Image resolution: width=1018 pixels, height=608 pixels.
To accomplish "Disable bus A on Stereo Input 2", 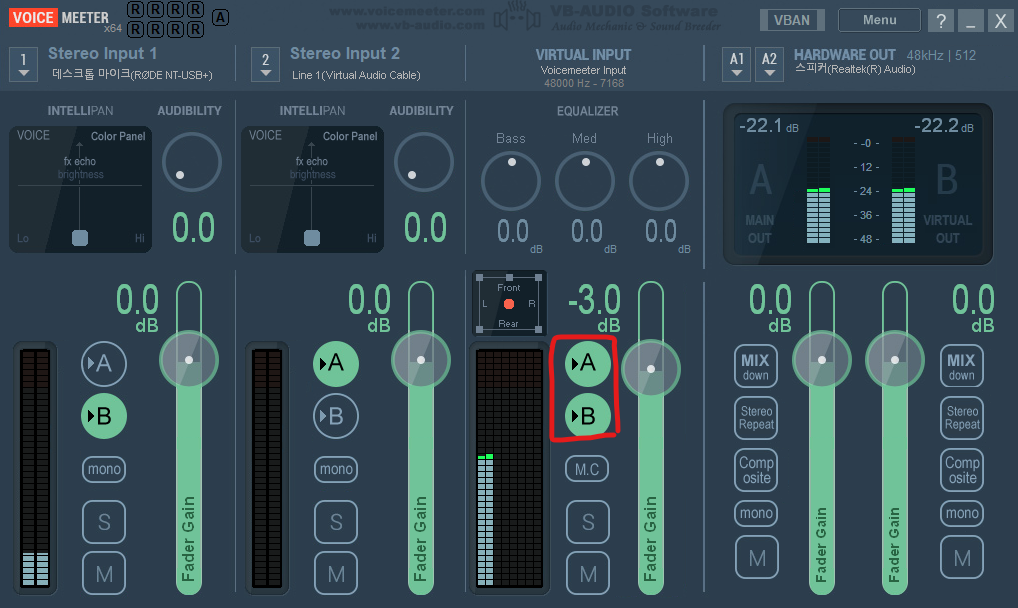I will [336, 363].
